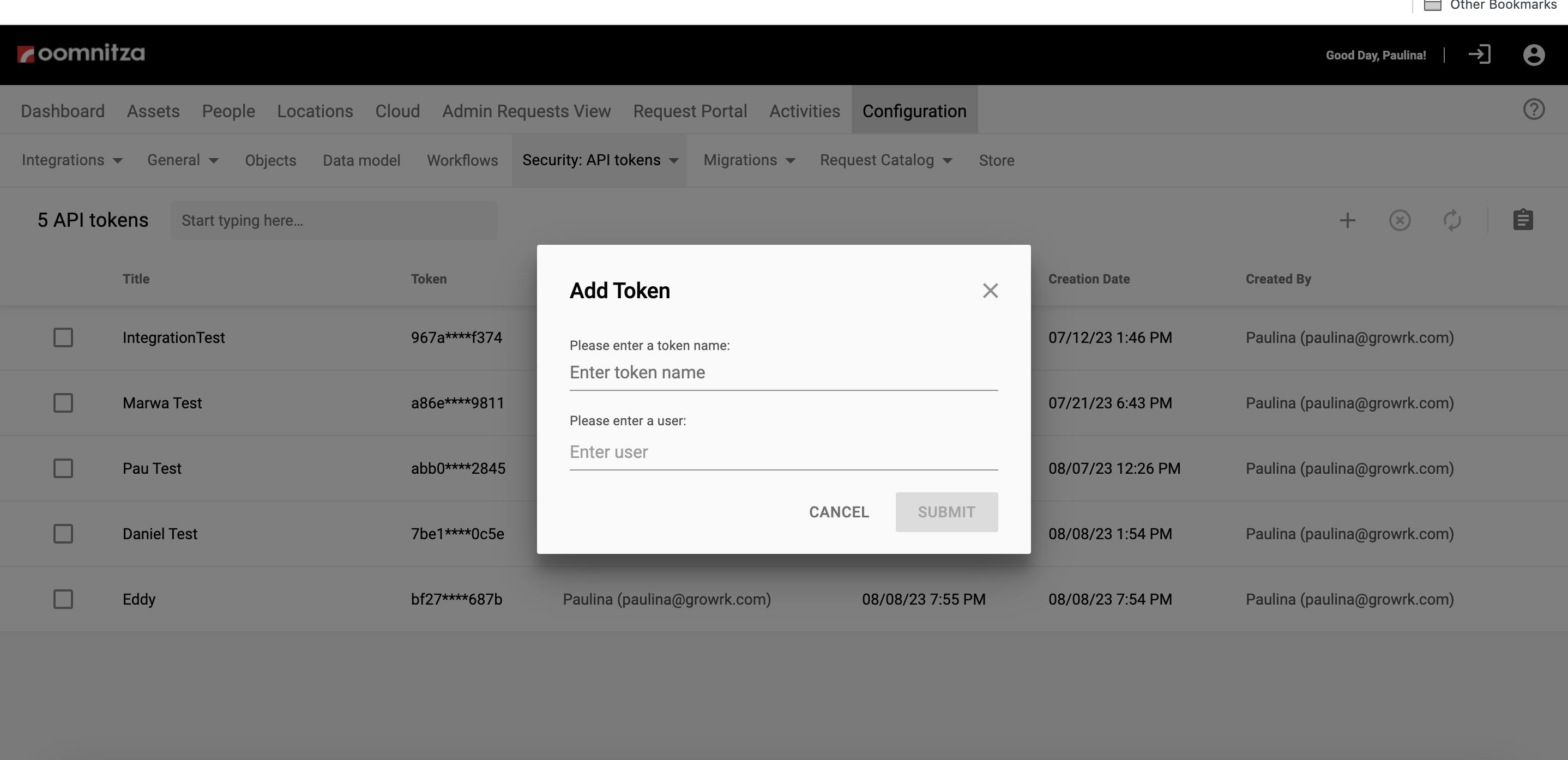Check the IntegrationTest token checkbox
The image size is (1568, 760).
pyautogui.click(x=63, y=337)
